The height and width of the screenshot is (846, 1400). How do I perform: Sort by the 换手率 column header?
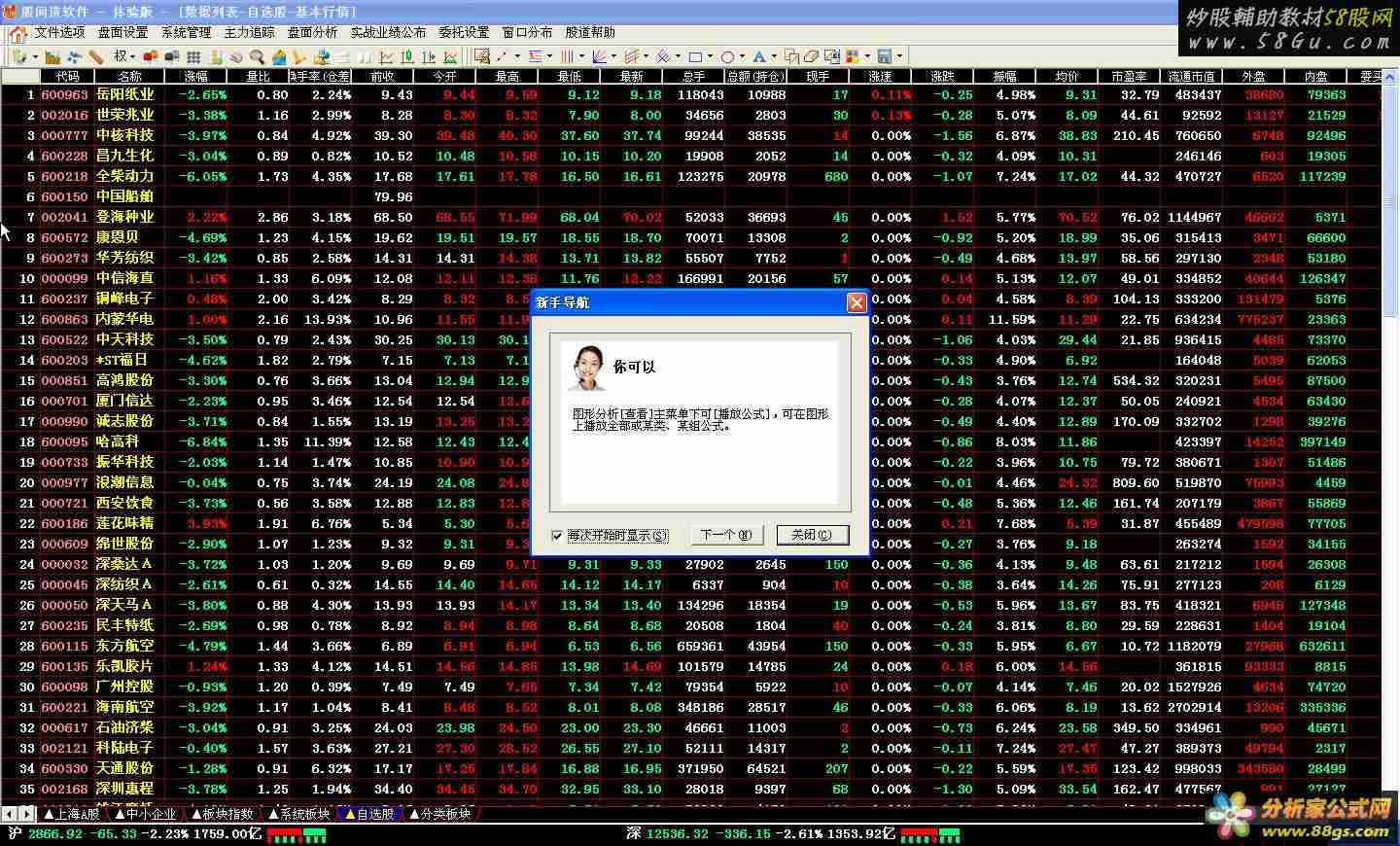point(321,76)
